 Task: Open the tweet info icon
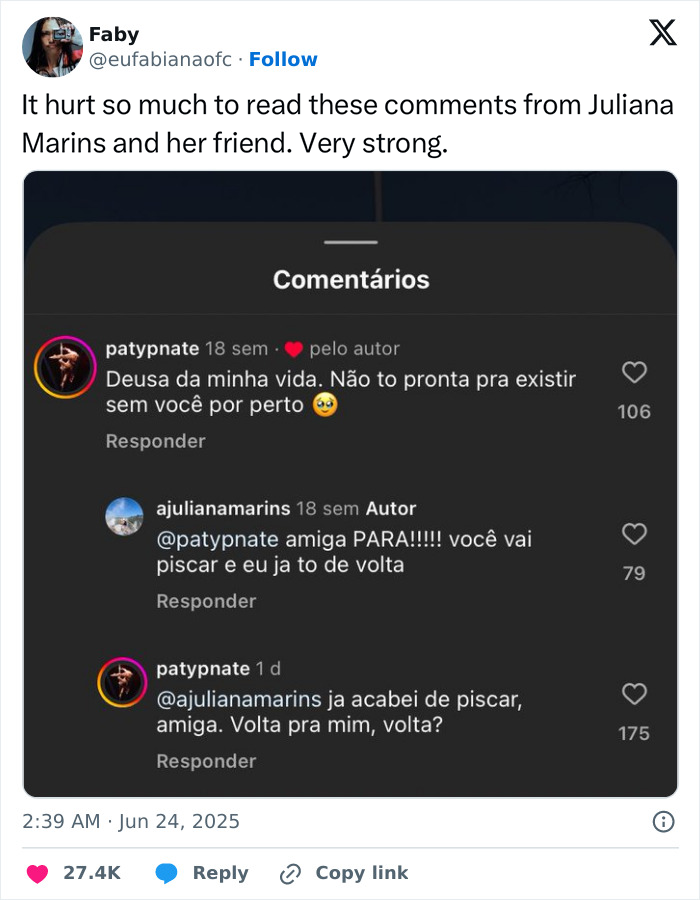click(665, 820)
